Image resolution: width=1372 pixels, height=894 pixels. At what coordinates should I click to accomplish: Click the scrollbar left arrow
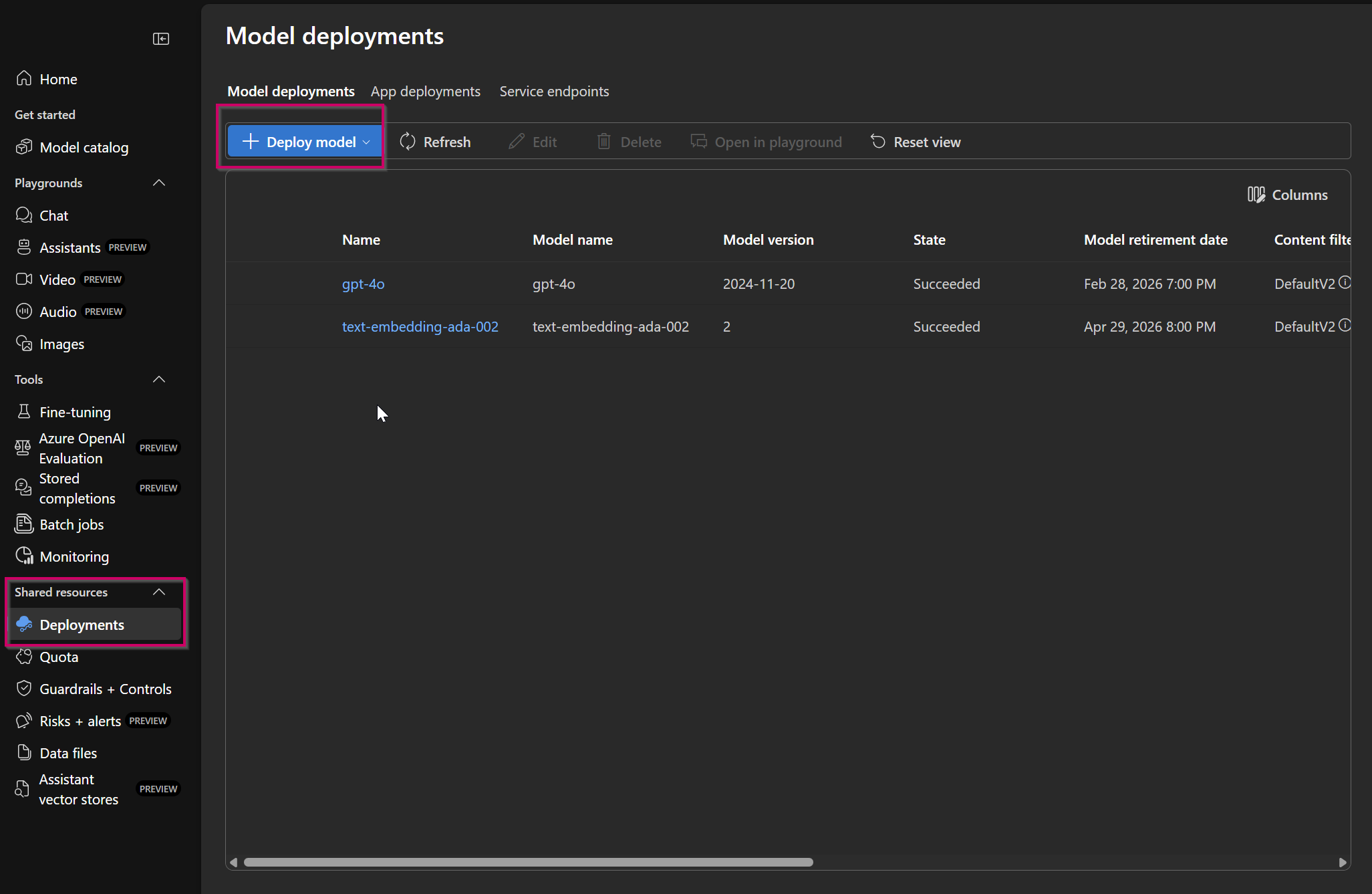tap(234, 863)
